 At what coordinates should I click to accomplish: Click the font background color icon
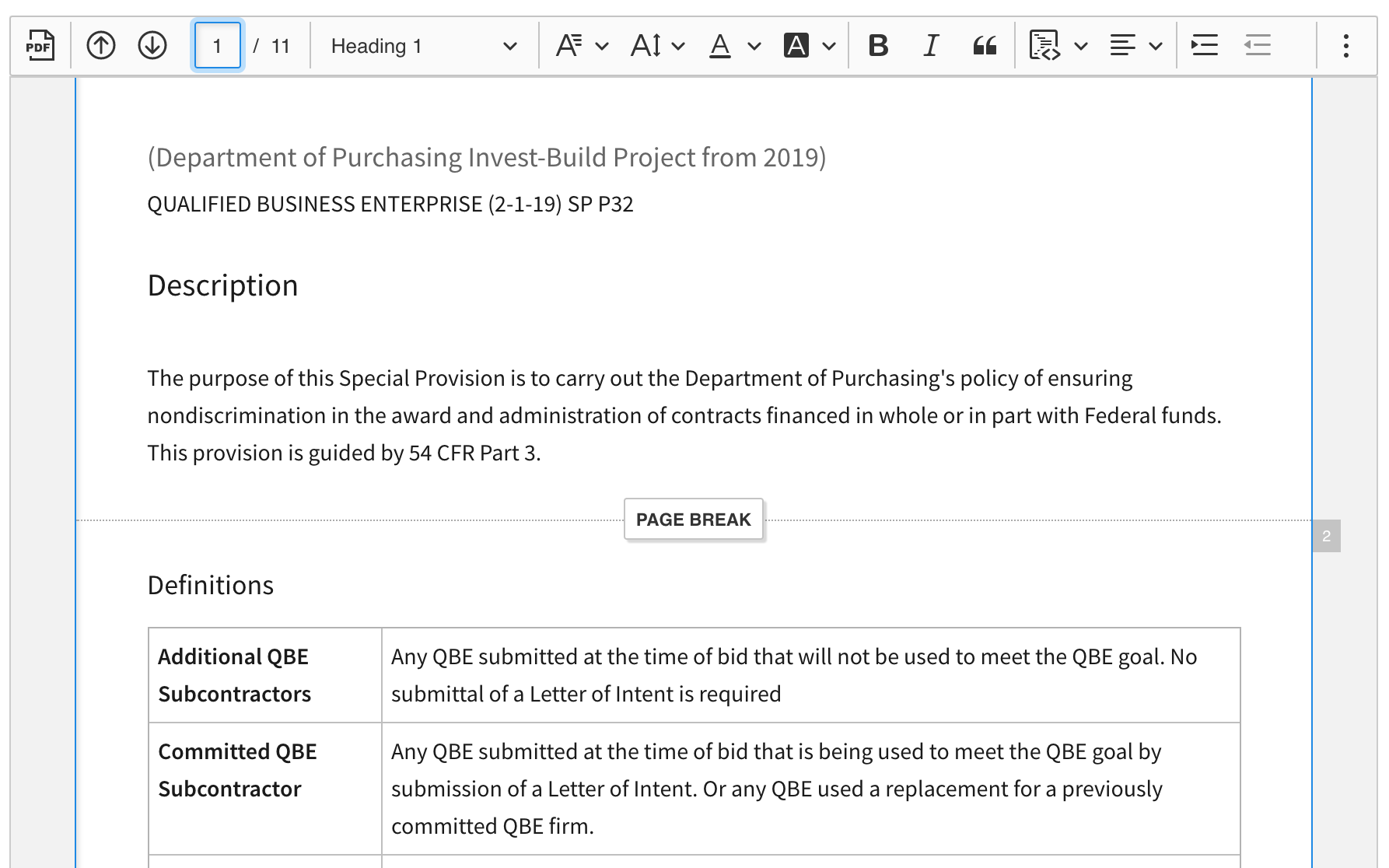796,46
